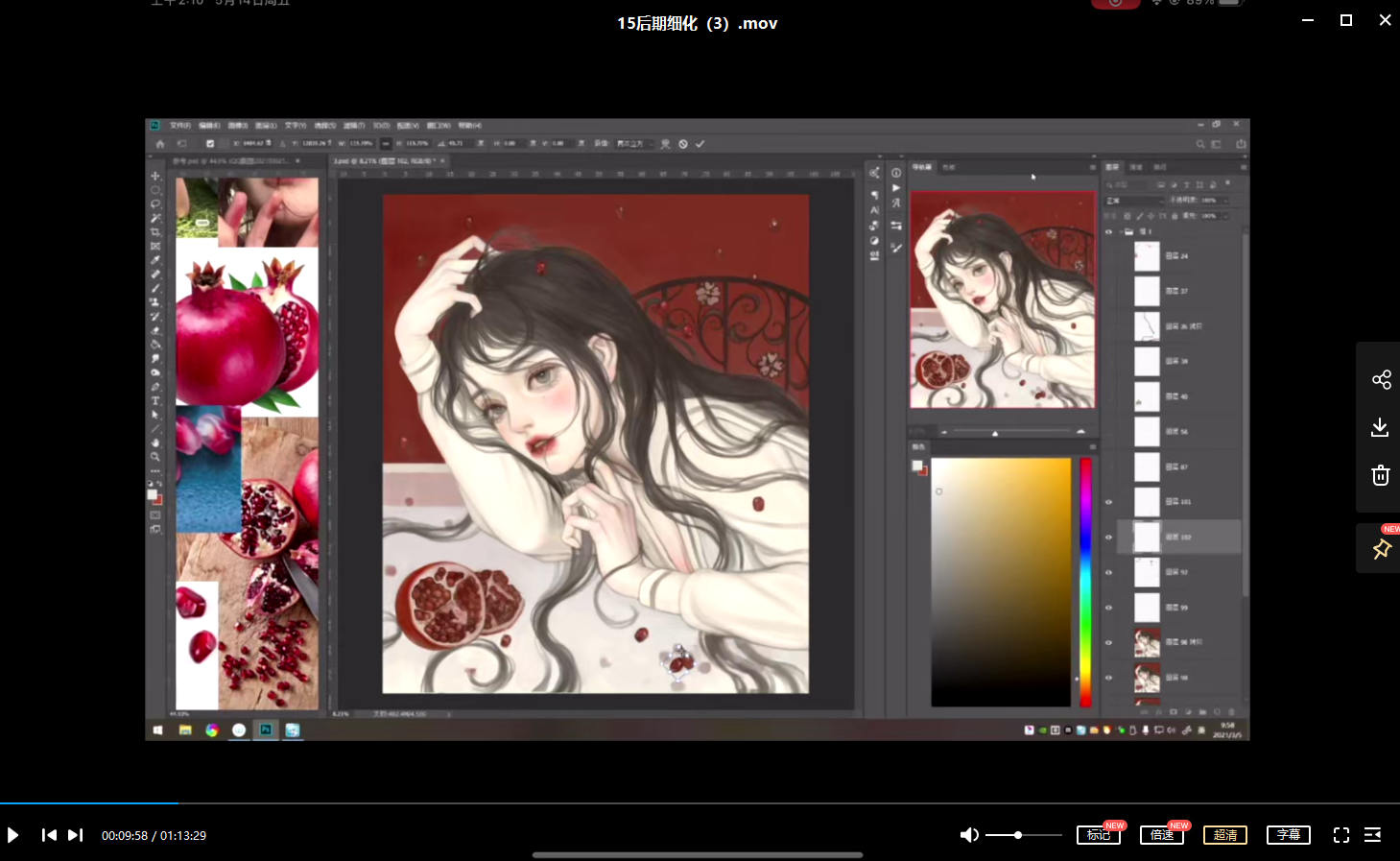
Task: Open the 标记 marker feature
Action: [x=1099, y=835]
